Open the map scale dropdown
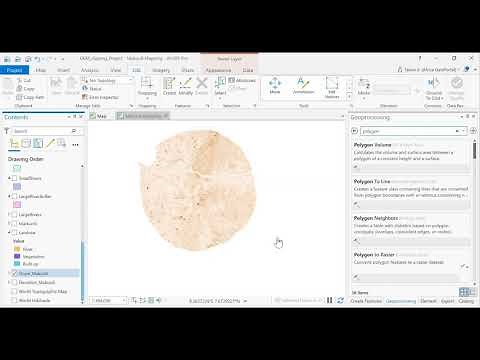480x360 pixels. click(124, 300)
